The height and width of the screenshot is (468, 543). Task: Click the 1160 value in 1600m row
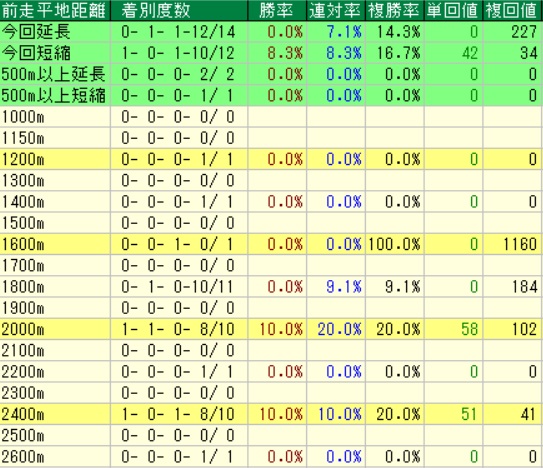[520, 245]
